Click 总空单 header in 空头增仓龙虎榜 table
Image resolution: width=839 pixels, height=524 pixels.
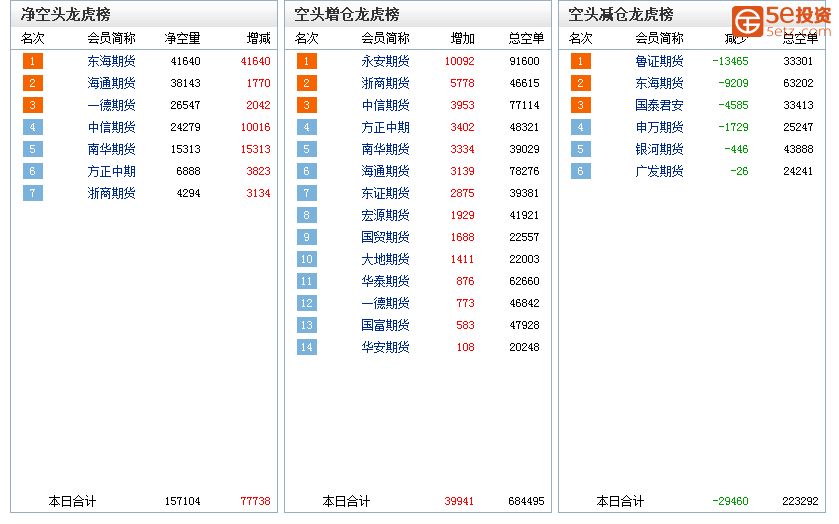tap(526, 39)
